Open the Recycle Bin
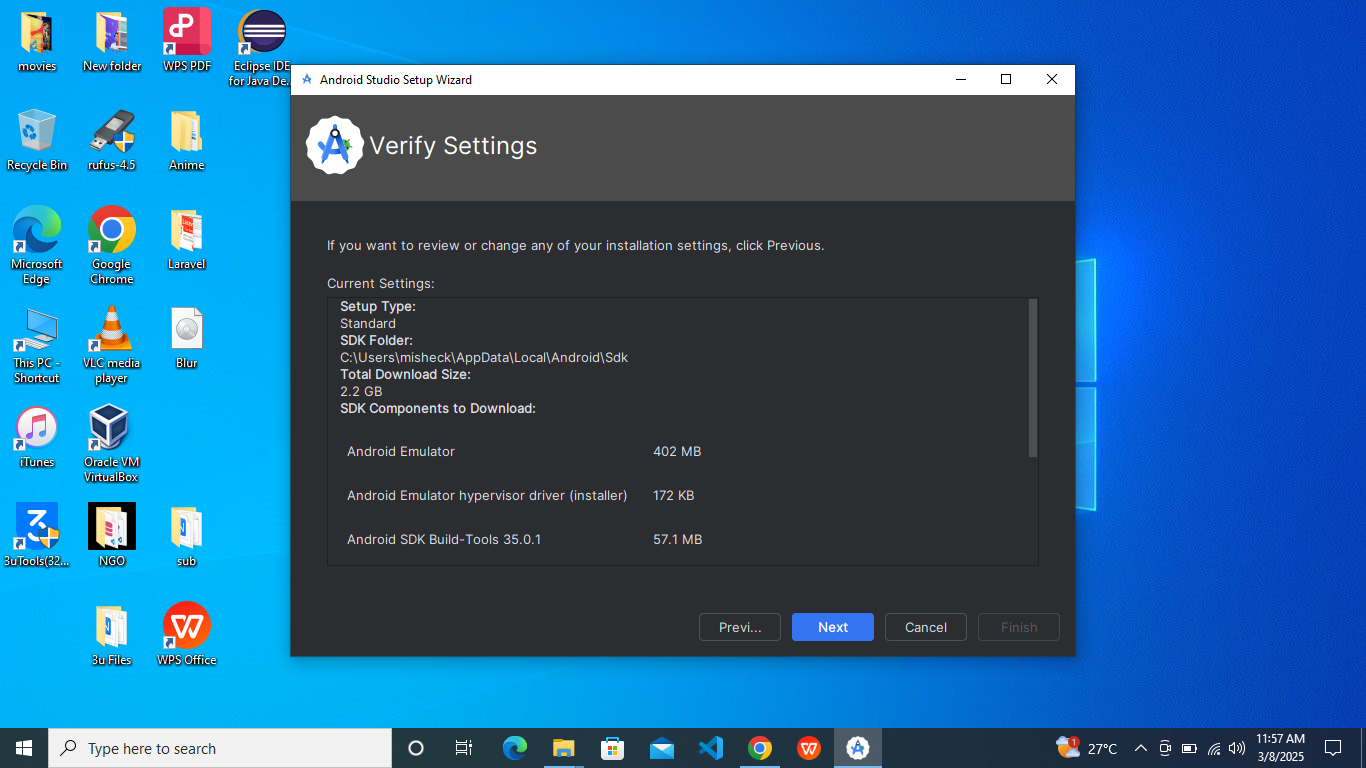1366x768 pixels. 37,140
